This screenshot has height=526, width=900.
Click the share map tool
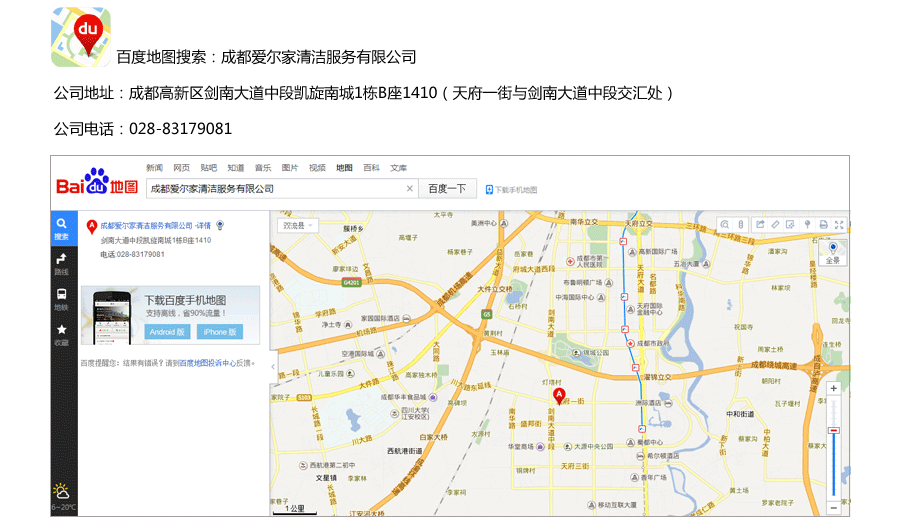pos(760,225)
